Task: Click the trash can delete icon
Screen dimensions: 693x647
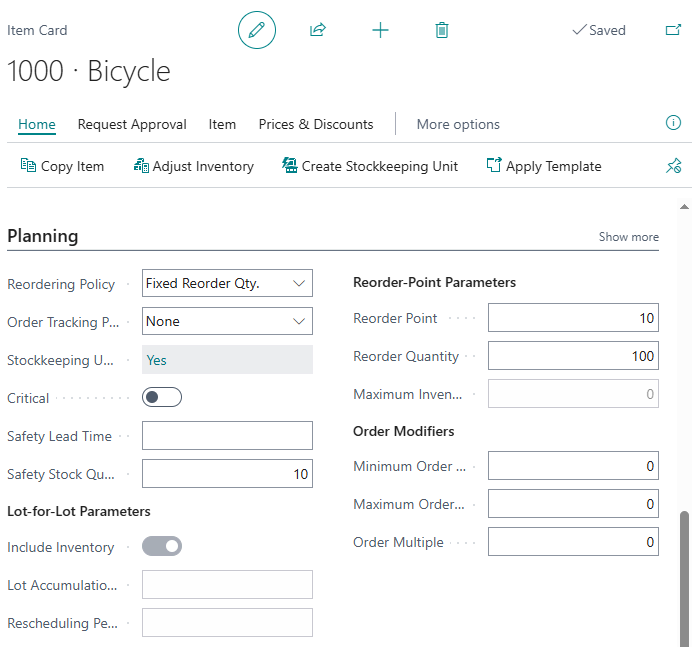Action: click(442, 30)
